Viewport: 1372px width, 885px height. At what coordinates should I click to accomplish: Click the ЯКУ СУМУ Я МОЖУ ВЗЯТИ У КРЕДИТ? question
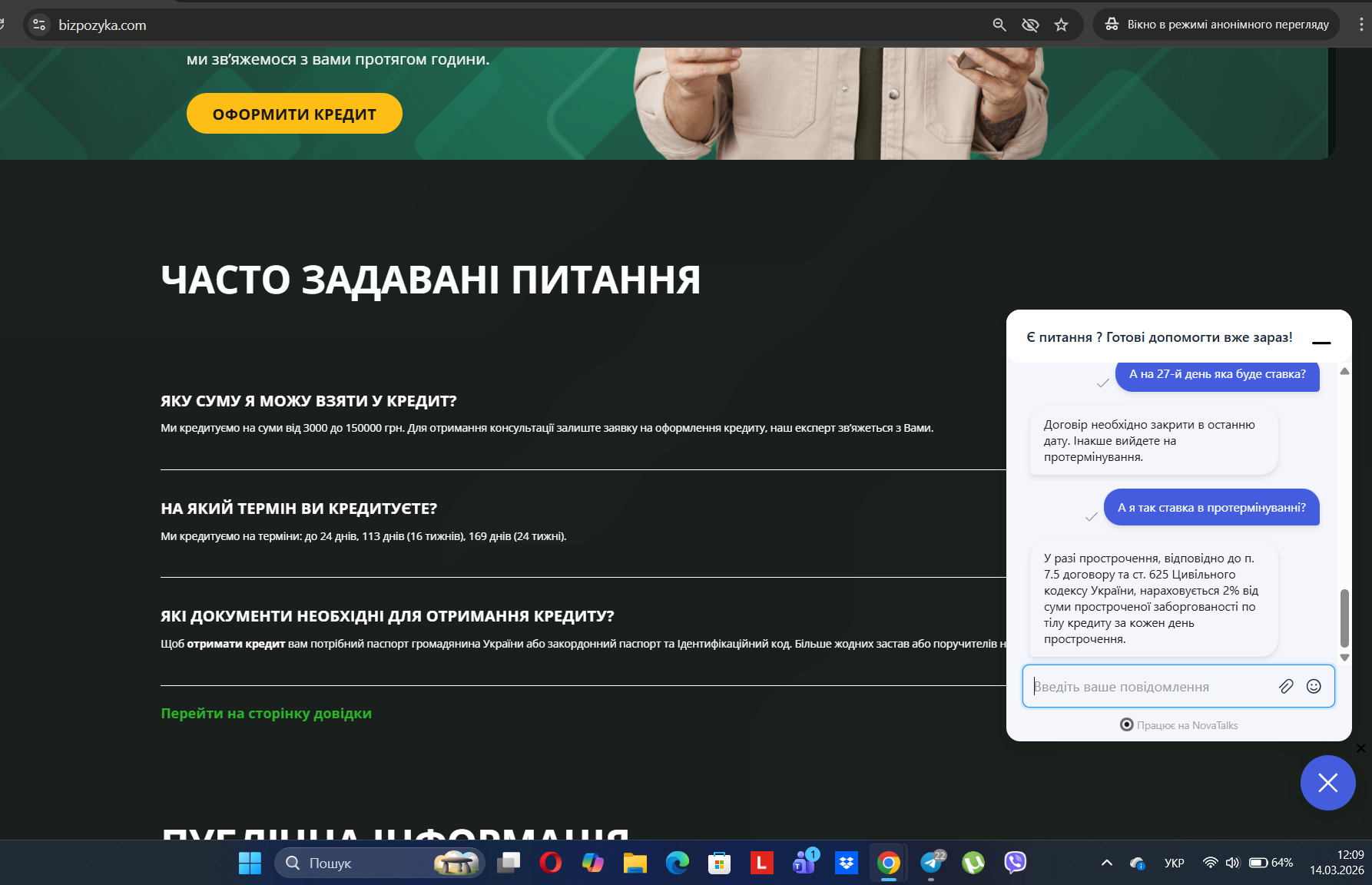(309, 401)
